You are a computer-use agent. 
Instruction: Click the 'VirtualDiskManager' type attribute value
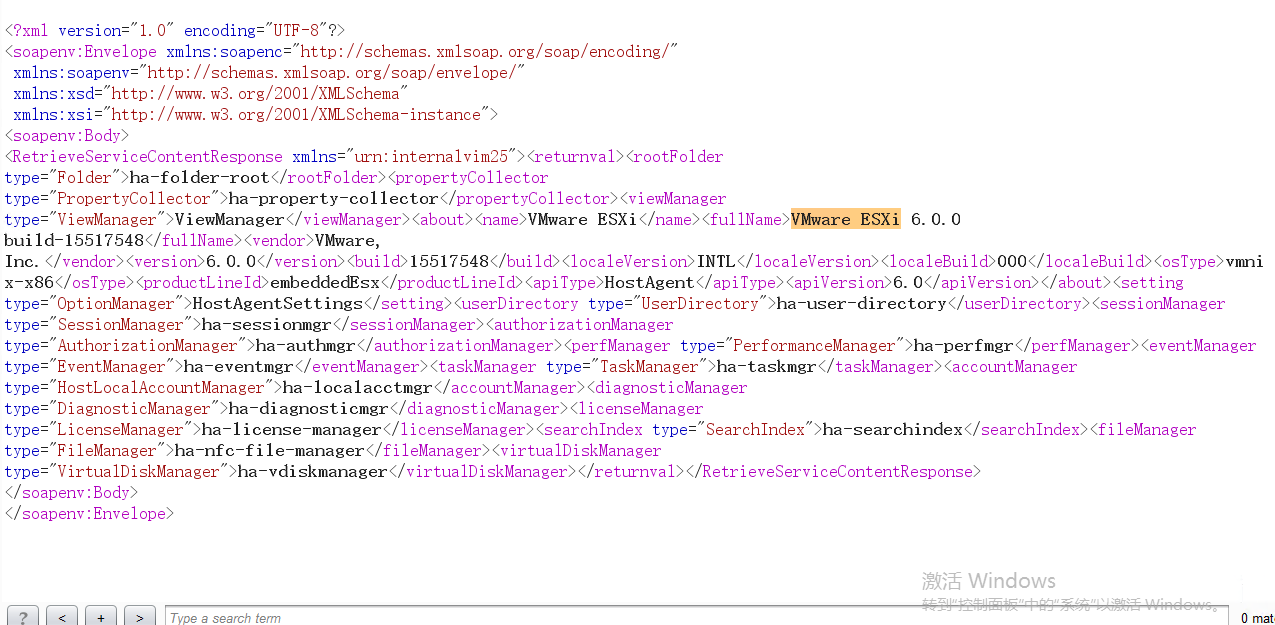click(x=138, y=471)
